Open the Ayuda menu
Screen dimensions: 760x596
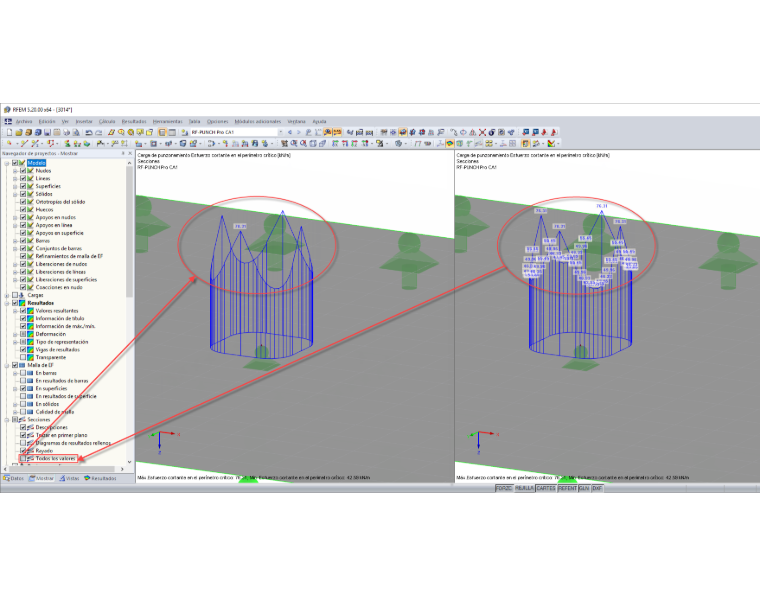(319, 121)
